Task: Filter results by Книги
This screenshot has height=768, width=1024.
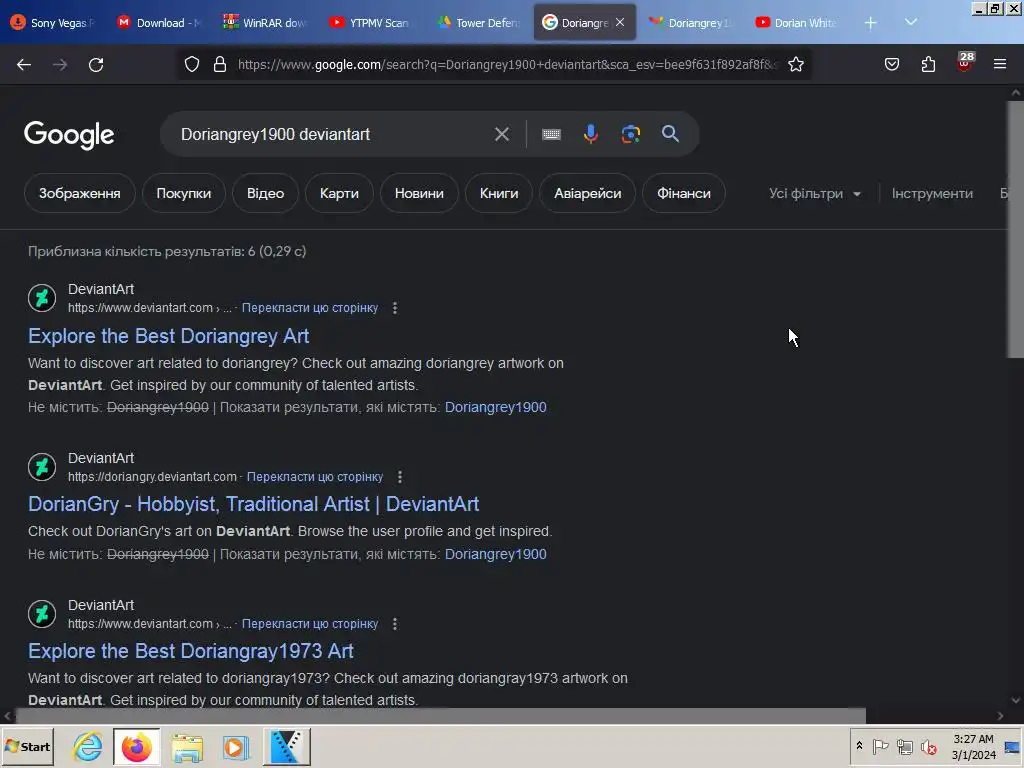Action: pyautogui.click(x=499, y=193)
